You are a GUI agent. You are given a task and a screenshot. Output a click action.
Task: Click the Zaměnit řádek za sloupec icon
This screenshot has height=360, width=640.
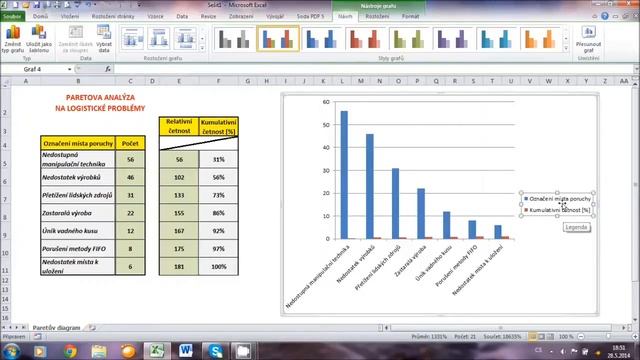76,39
